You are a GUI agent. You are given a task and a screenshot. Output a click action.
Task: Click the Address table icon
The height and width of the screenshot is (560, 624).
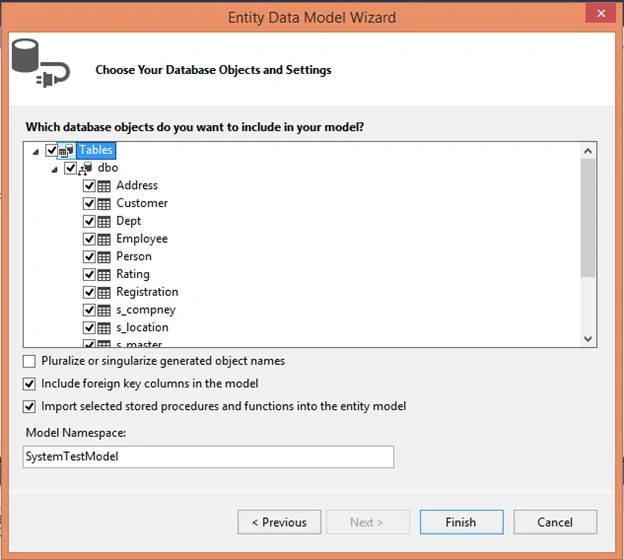click(104, 186)
